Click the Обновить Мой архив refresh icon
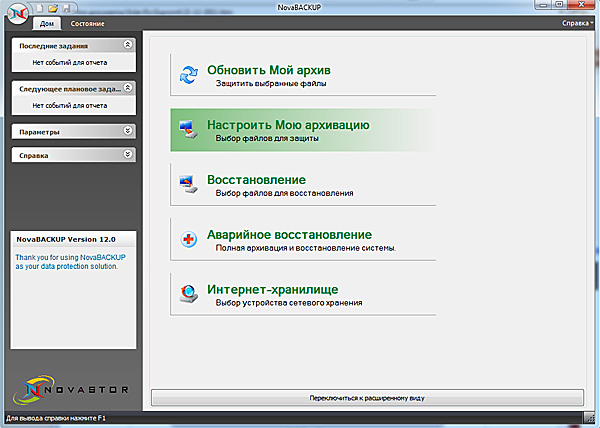The height and width of the screenshot is (428, 600). [188, 75]
